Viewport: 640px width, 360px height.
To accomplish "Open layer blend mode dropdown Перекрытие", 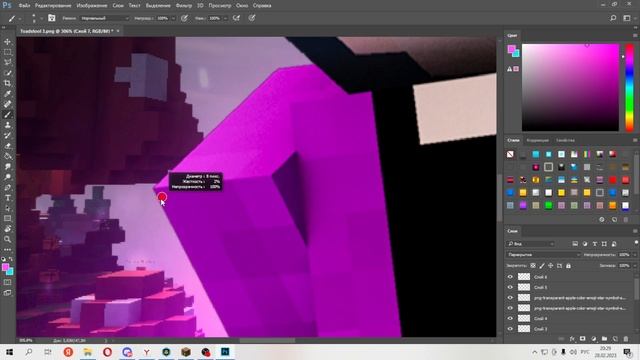I will pyautogui.click(x=544, y=255).
